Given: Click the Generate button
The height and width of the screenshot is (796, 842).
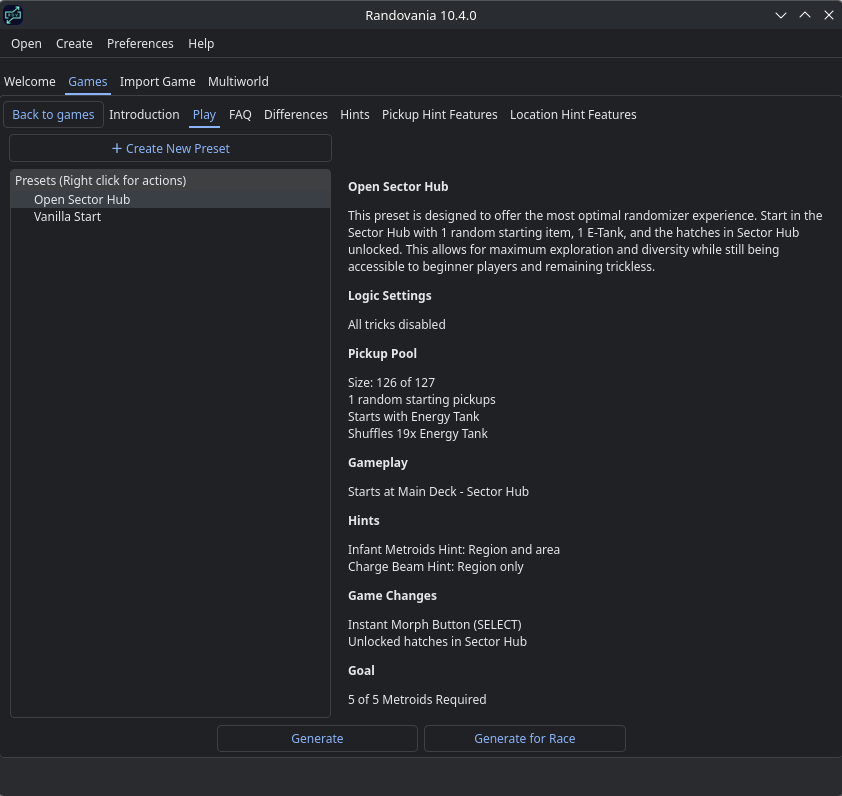Looking at the screenshot, I should [317, 739].
